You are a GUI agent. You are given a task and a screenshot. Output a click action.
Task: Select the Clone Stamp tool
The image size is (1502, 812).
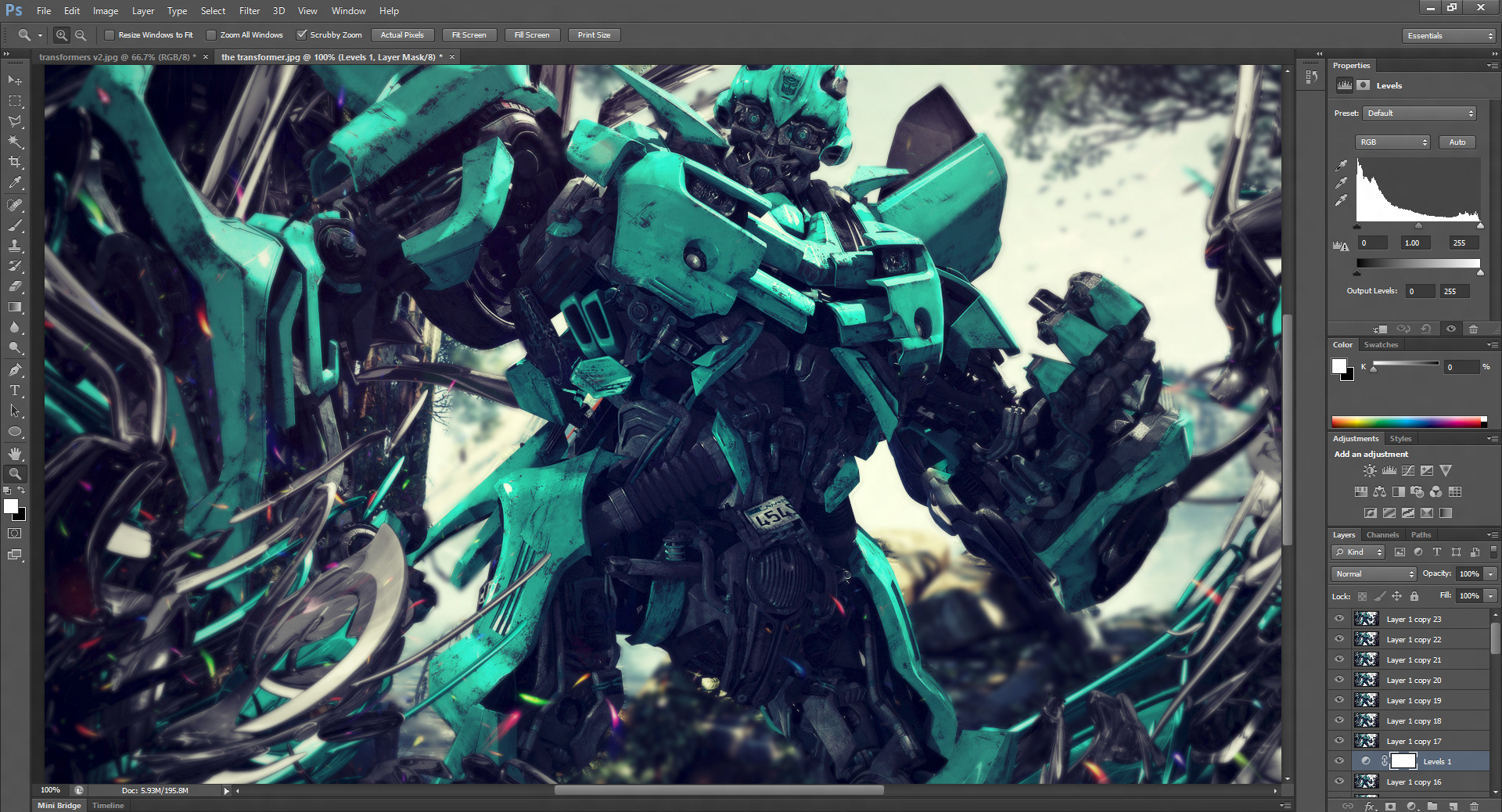click(x=15, y=246)
